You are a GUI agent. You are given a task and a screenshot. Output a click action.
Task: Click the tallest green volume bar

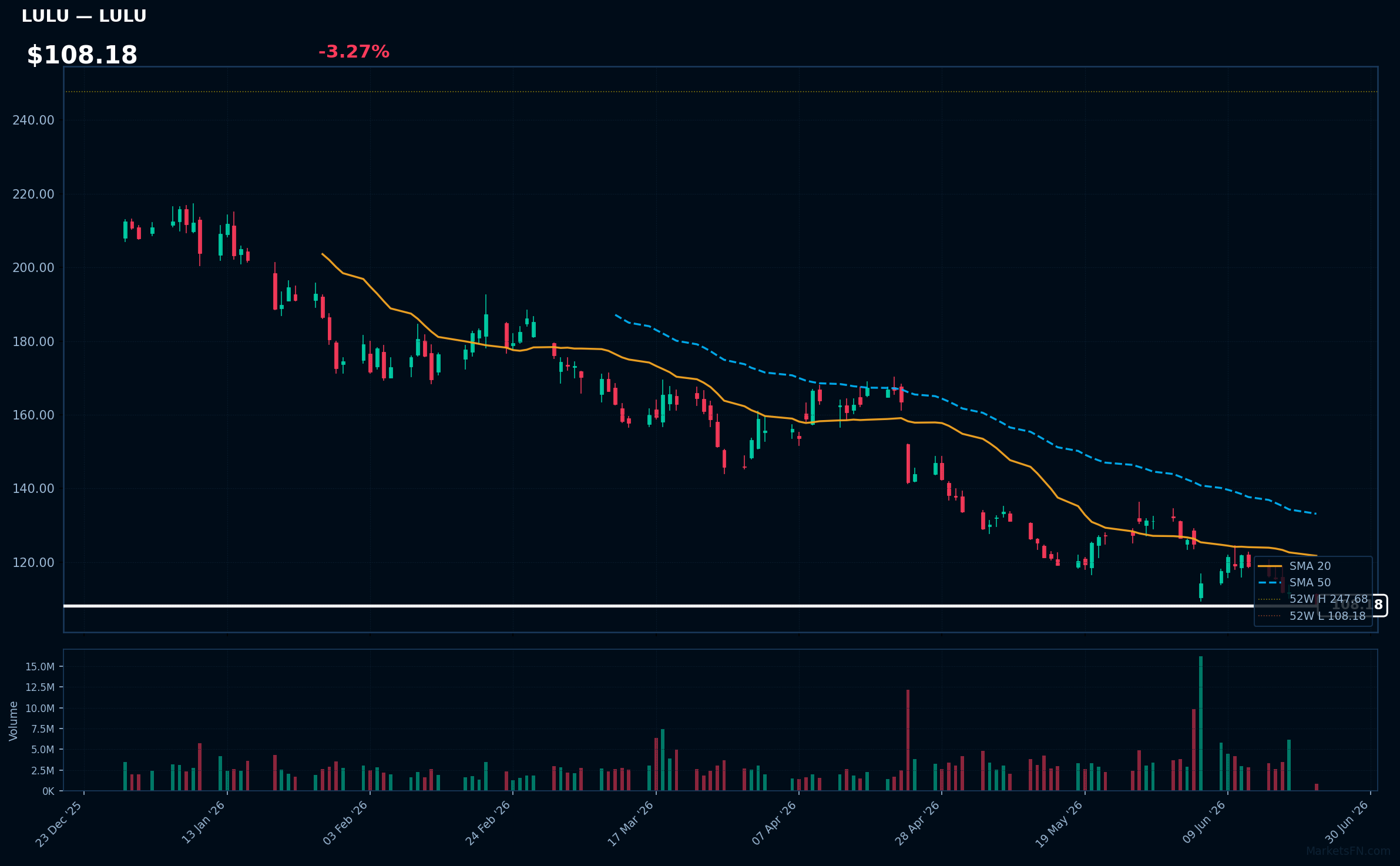click(1201, 723)
